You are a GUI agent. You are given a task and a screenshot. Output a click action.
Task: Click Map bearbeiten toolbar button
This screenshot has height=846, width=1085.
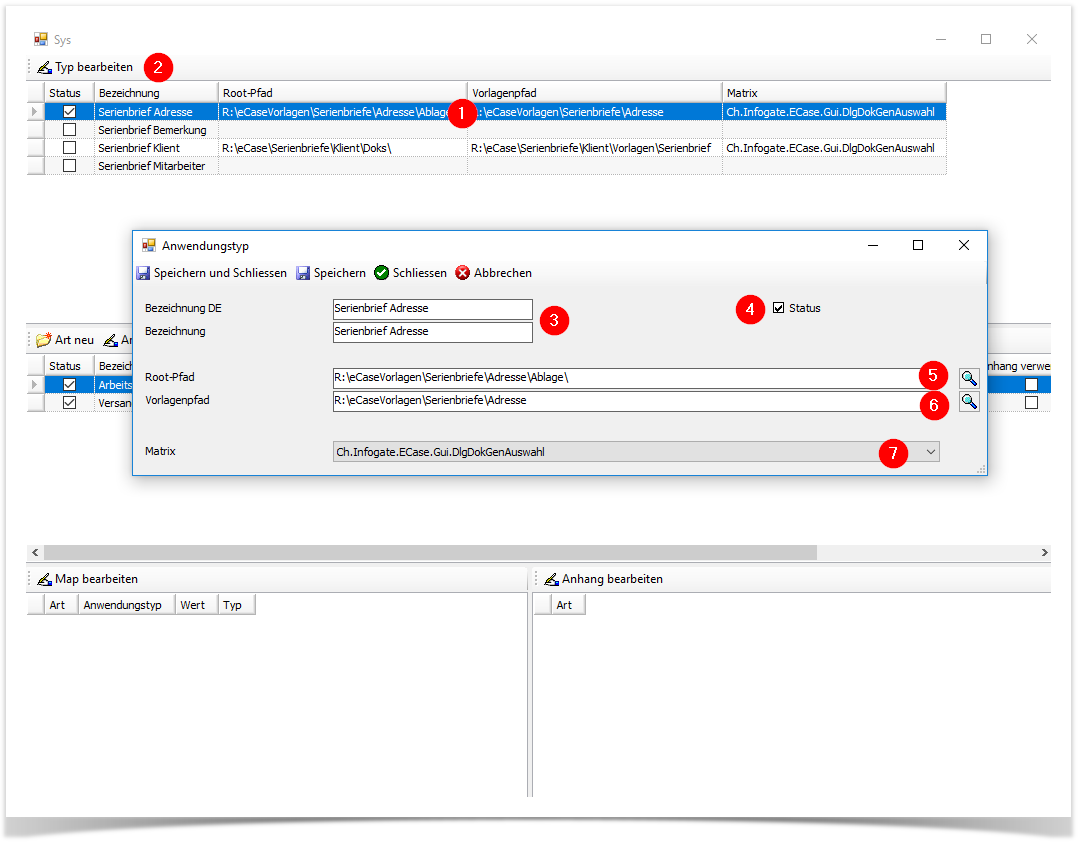[88, 579]
